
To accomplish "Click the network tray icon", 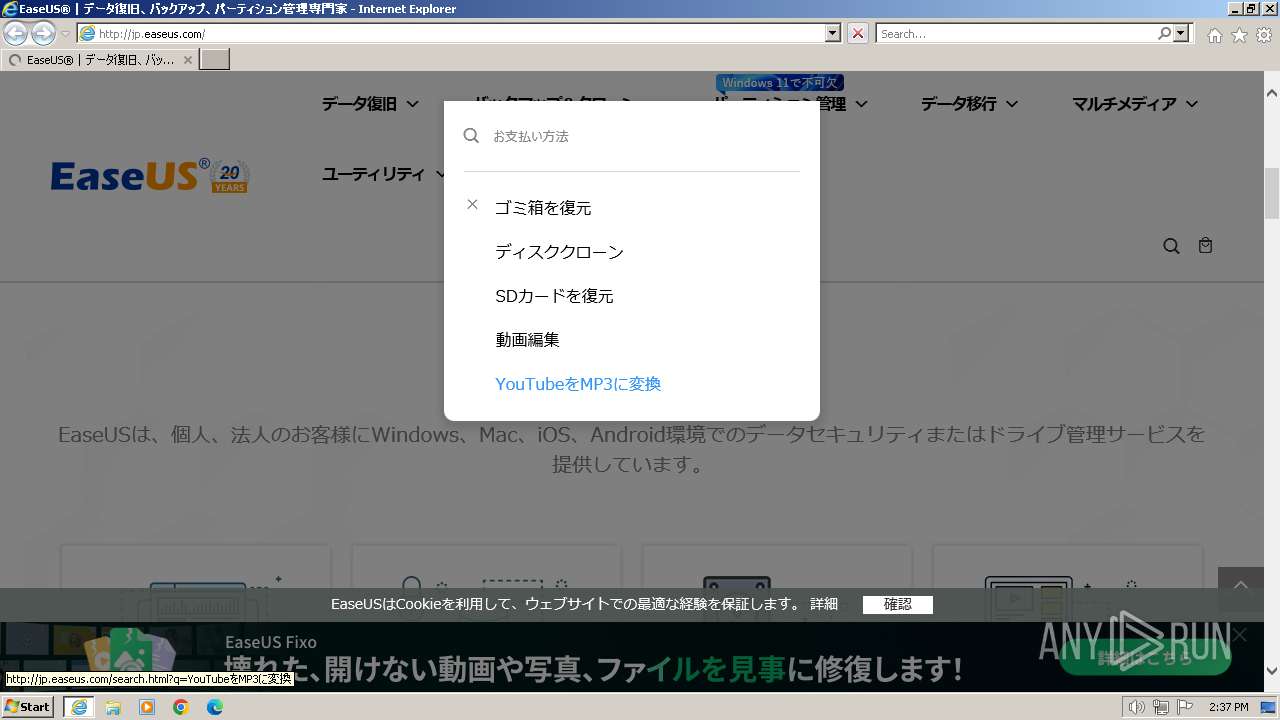I will click(1161, 707).
